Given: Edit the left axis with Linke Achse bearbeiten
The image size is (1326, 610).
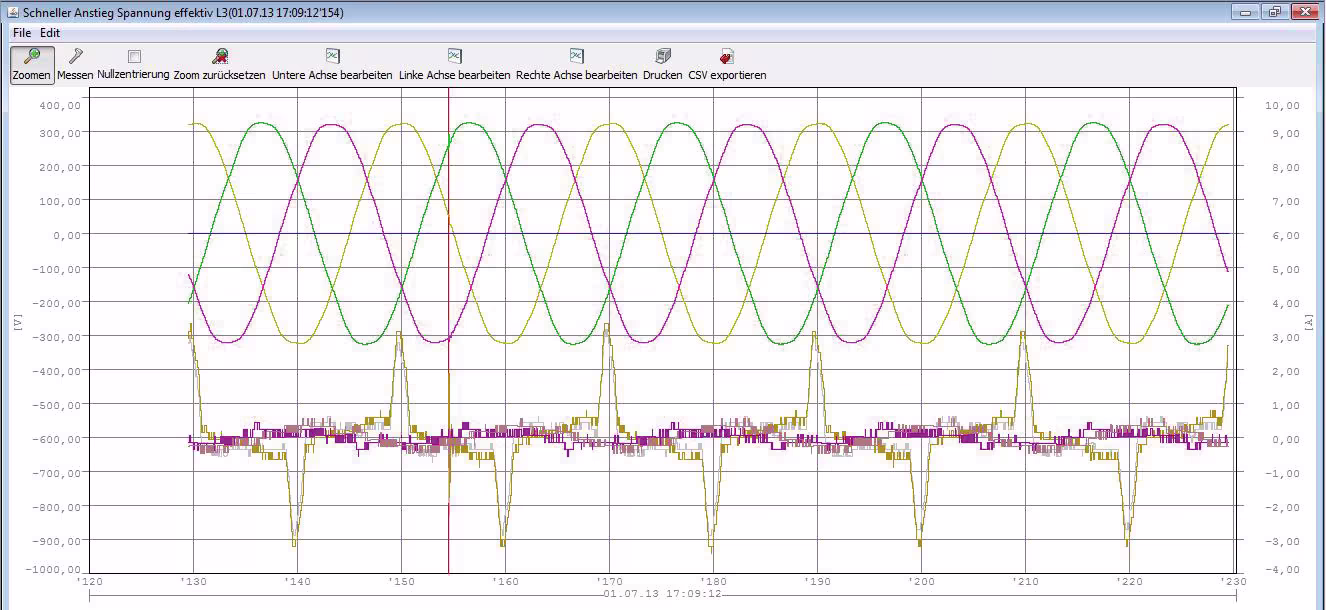Looking at the screenshot, I should [454, 57].
